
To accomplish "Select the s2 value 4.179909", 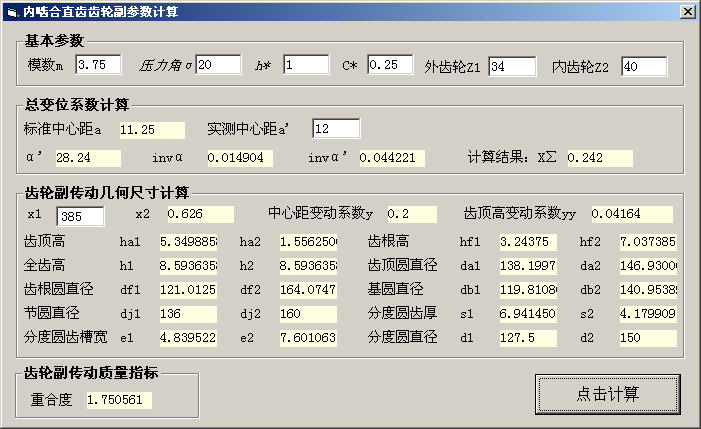I will tap(648, 314).
